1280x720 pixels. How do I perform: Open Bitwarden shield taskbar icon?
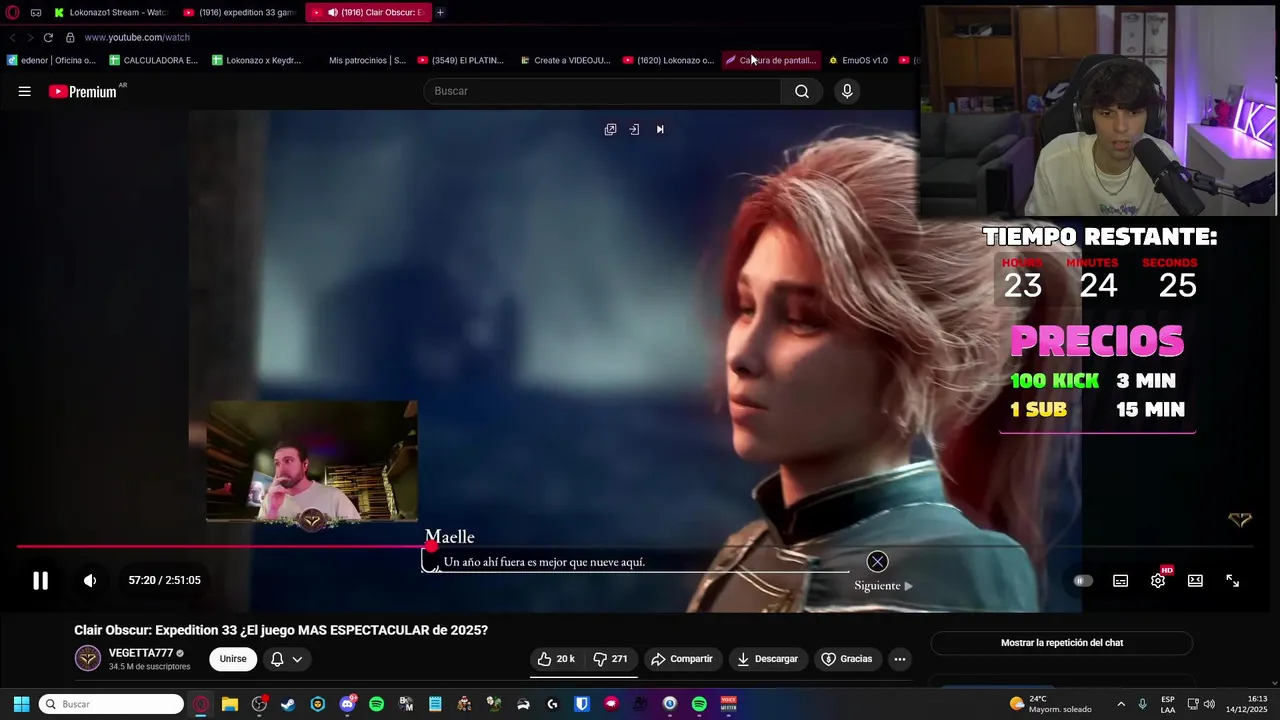[581, 704]
